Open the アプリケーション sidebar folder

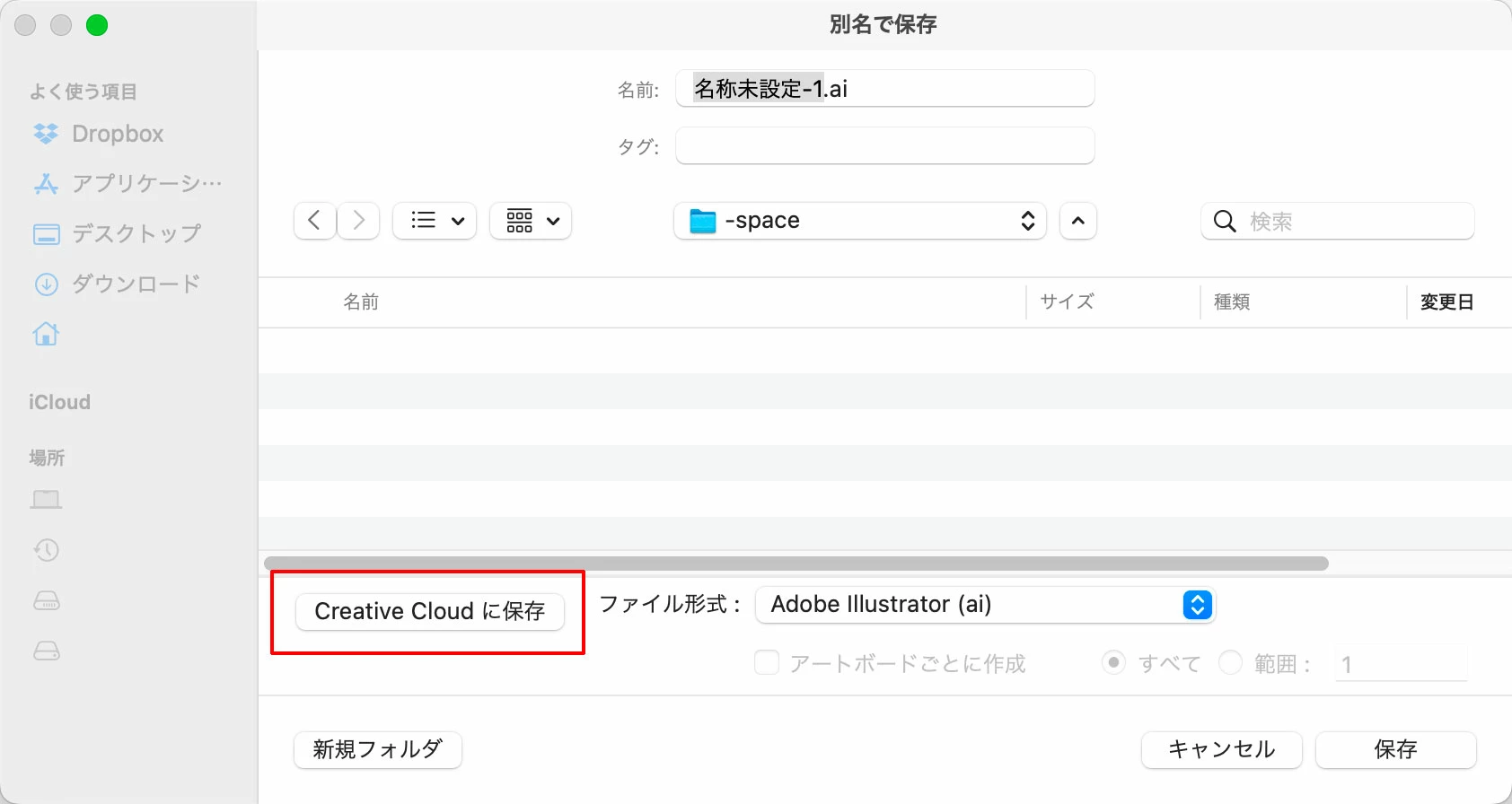pos(127,183)
